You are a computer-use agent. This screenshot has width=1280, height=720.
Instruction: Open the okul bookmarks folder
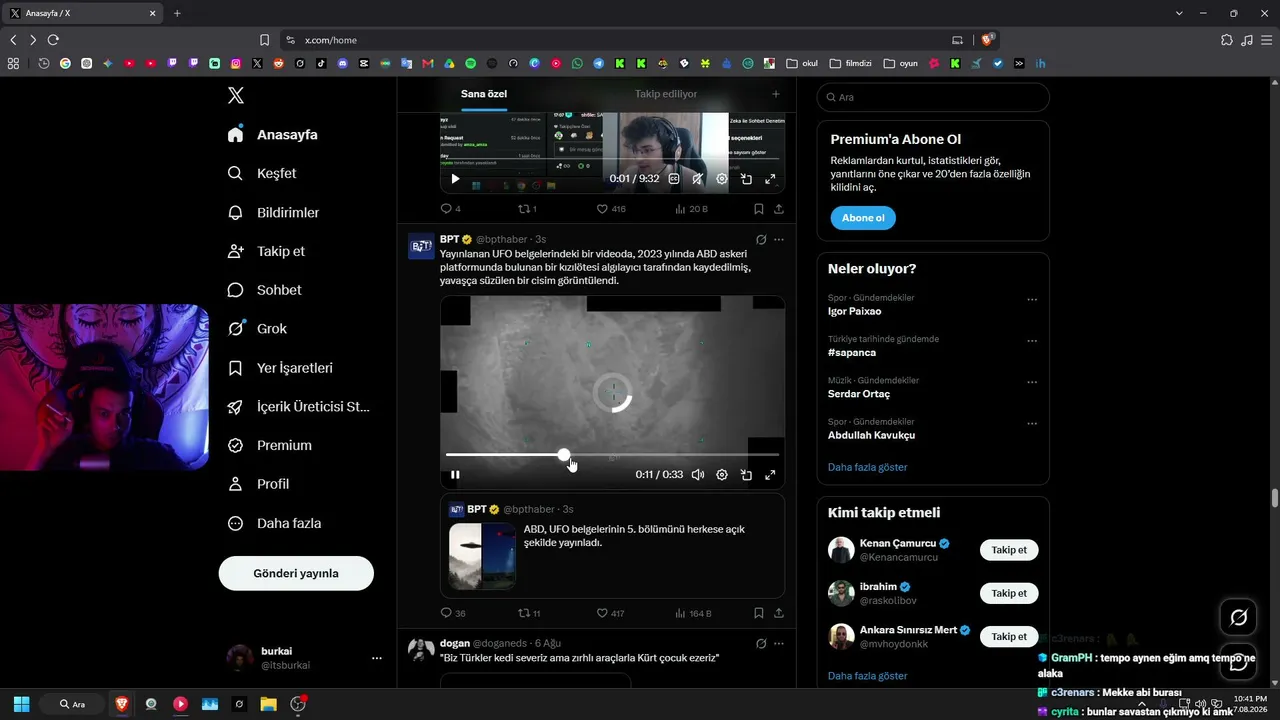(x=802, y=63)
